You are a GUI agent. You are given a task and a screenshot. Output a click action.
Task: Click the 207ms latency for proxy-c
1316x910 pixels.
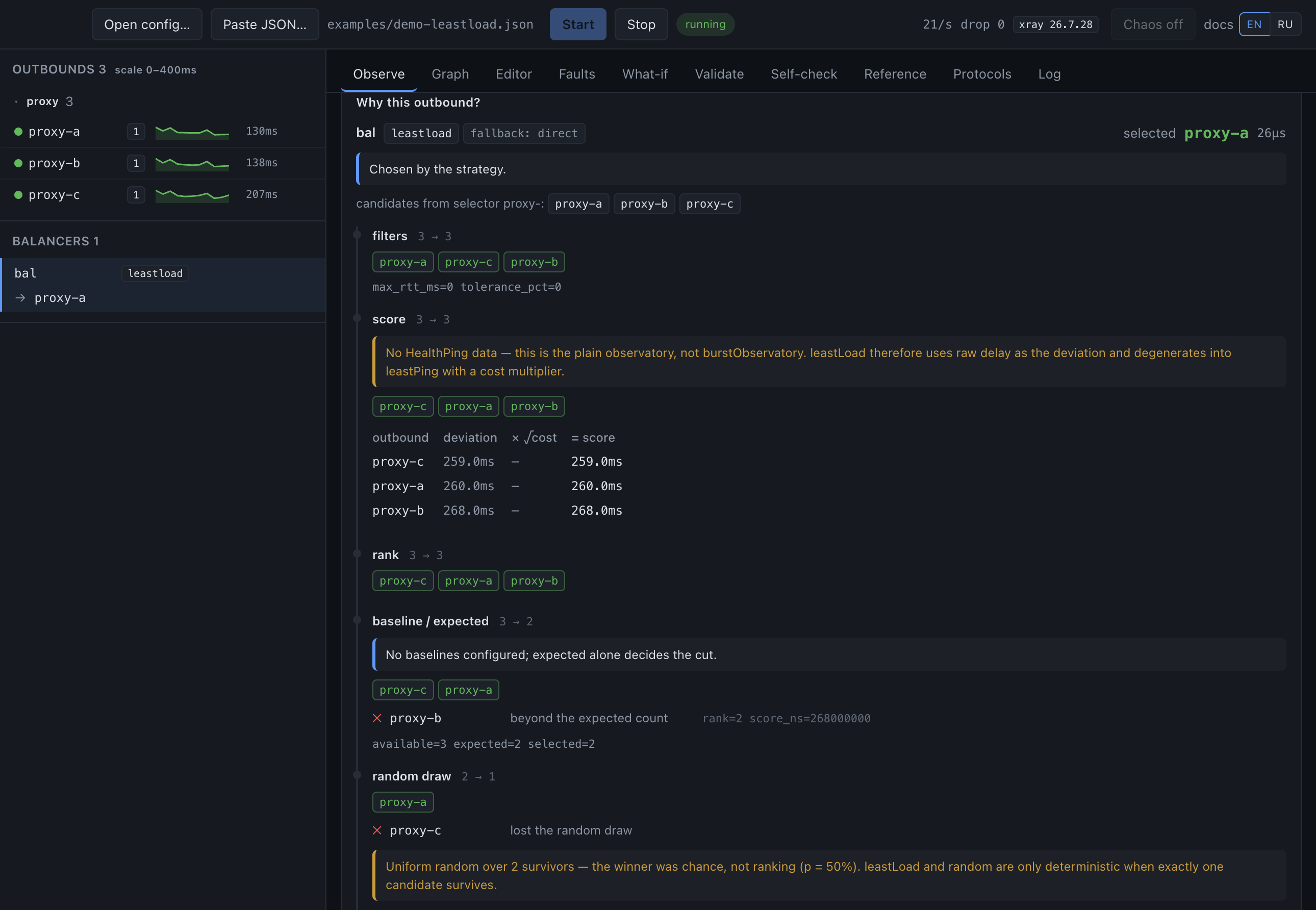[262, 194]
